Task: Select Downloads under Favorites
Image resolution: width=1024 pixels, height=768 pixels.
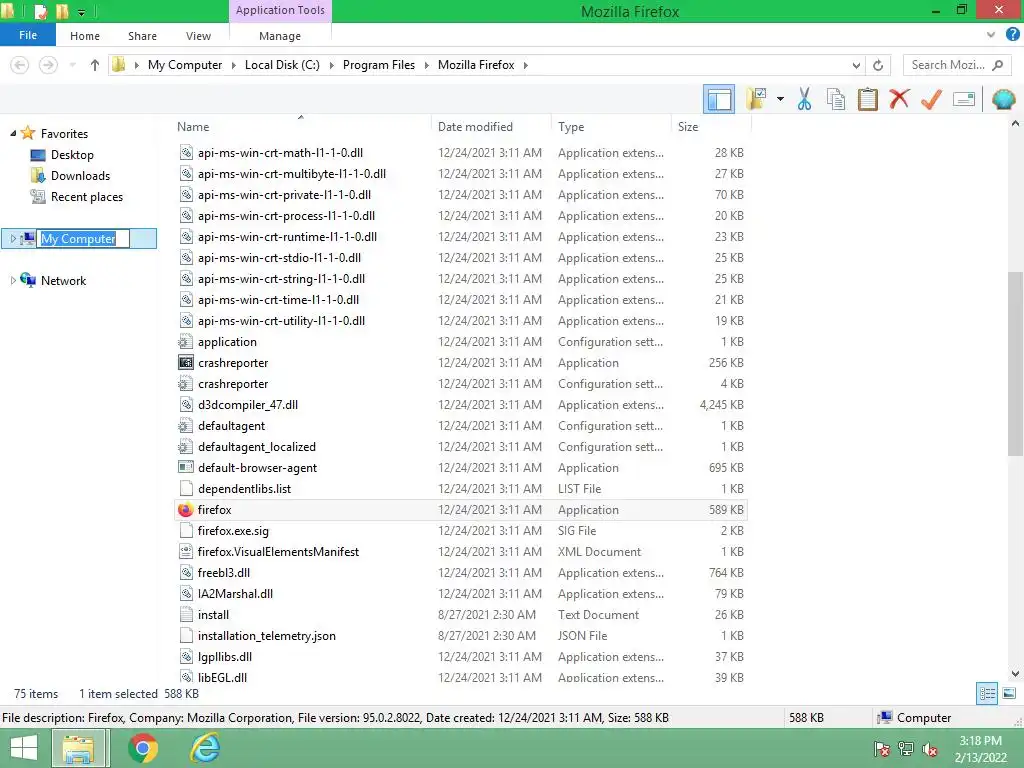Action: 80,176
